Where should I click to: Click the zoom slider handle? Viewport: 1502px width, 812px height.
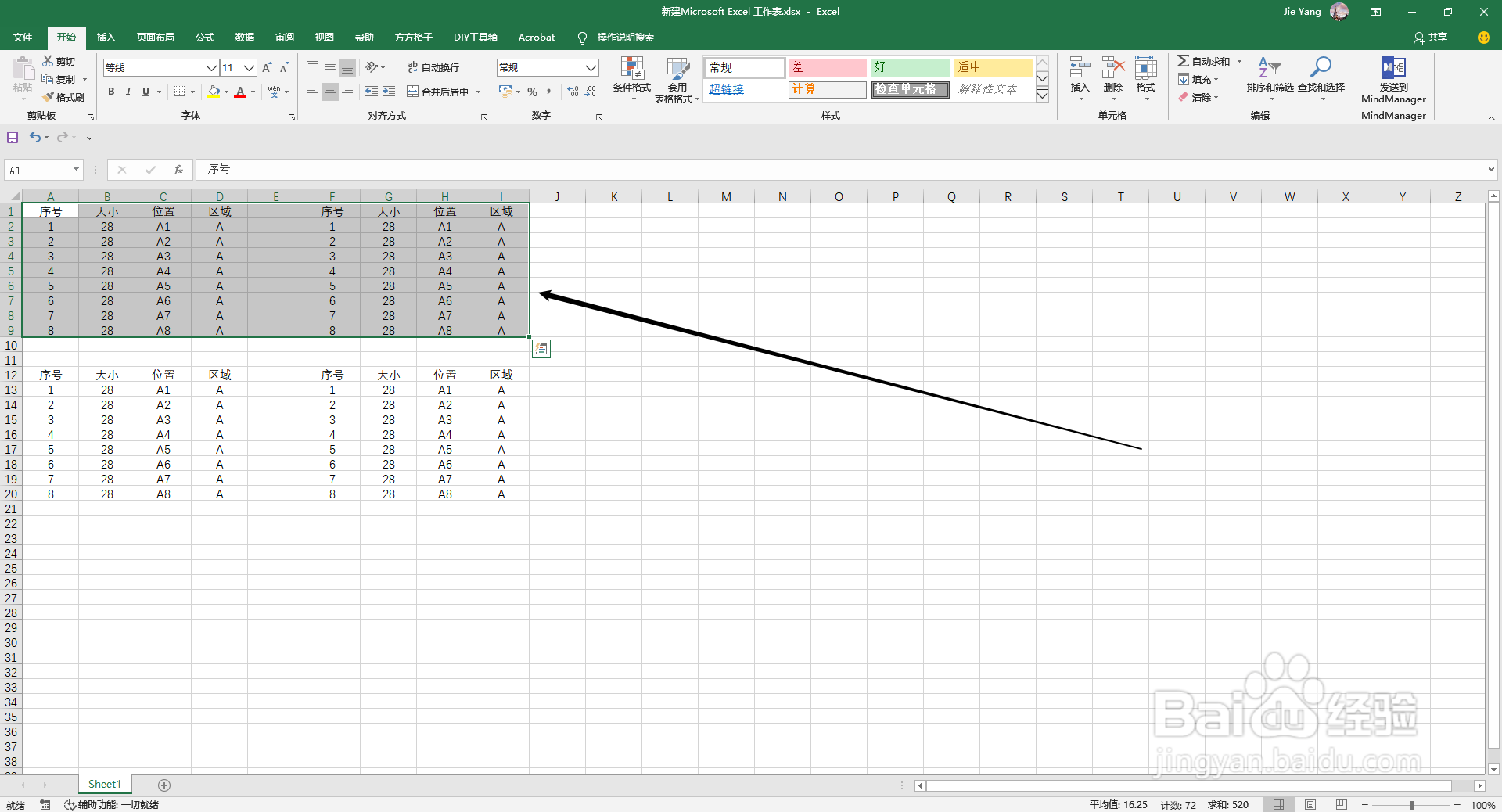click(x=1412, y=805)
